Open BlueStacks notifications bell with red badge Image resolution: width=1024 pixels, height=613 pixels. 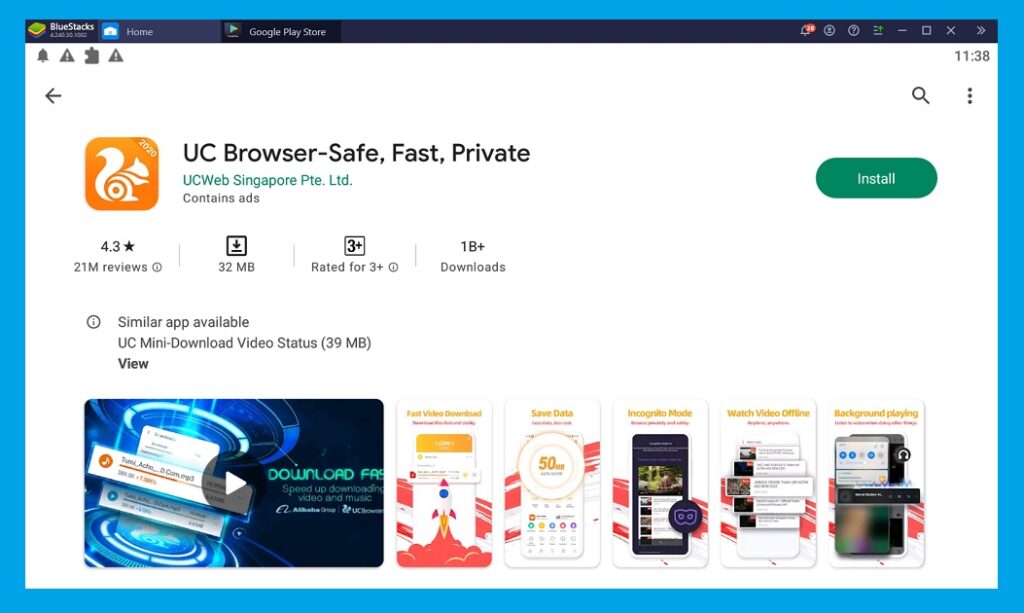click(x=807, y=30)
